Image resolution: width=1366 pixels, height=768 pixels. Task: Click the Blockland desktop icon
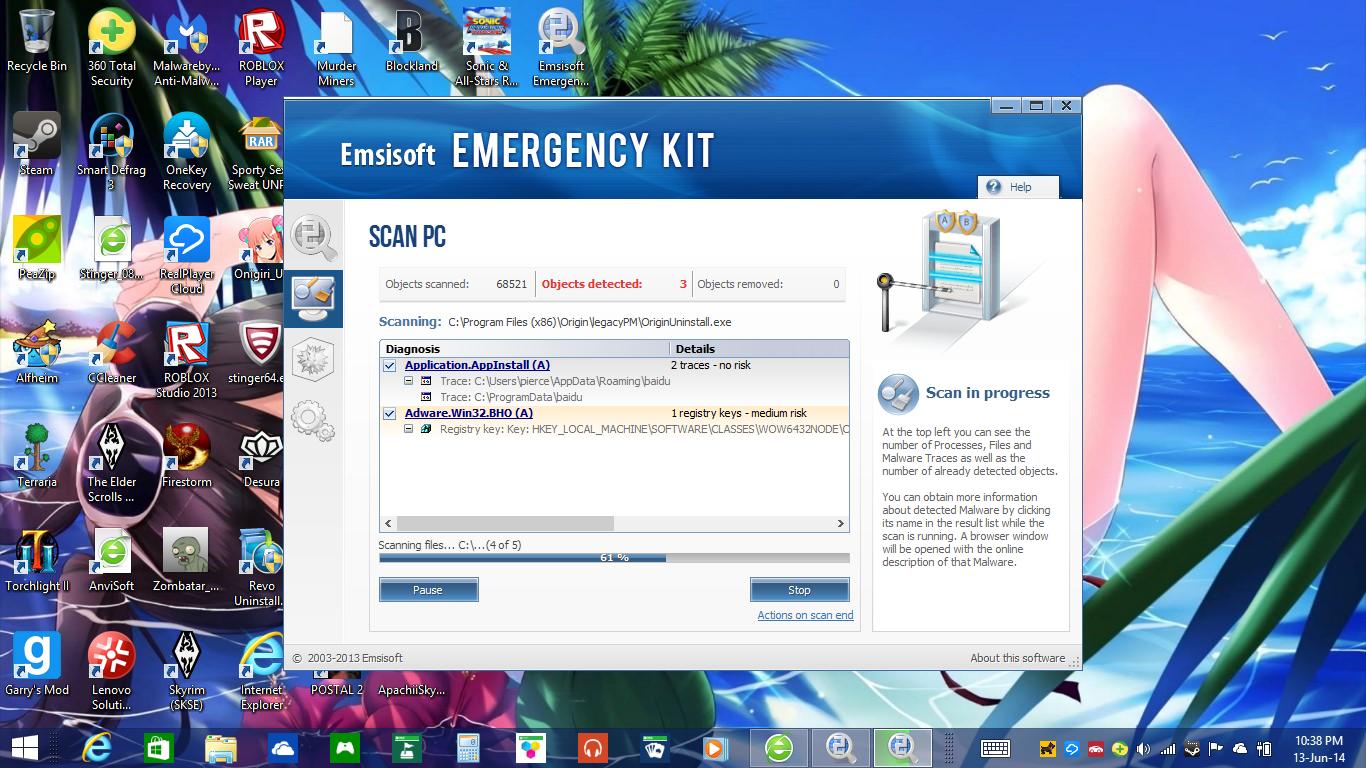click(x=411, y=42)
